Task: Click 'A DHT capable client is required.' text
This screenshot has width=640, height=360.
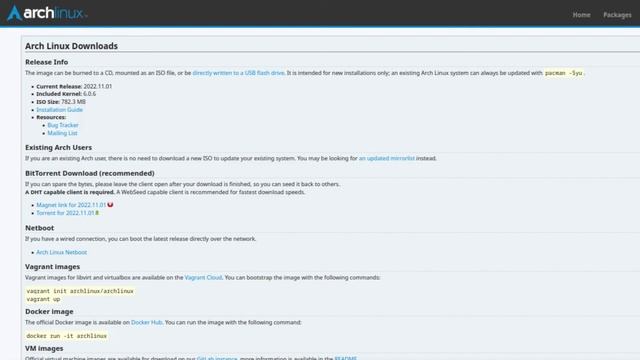Action: click(x=70, y=192)
